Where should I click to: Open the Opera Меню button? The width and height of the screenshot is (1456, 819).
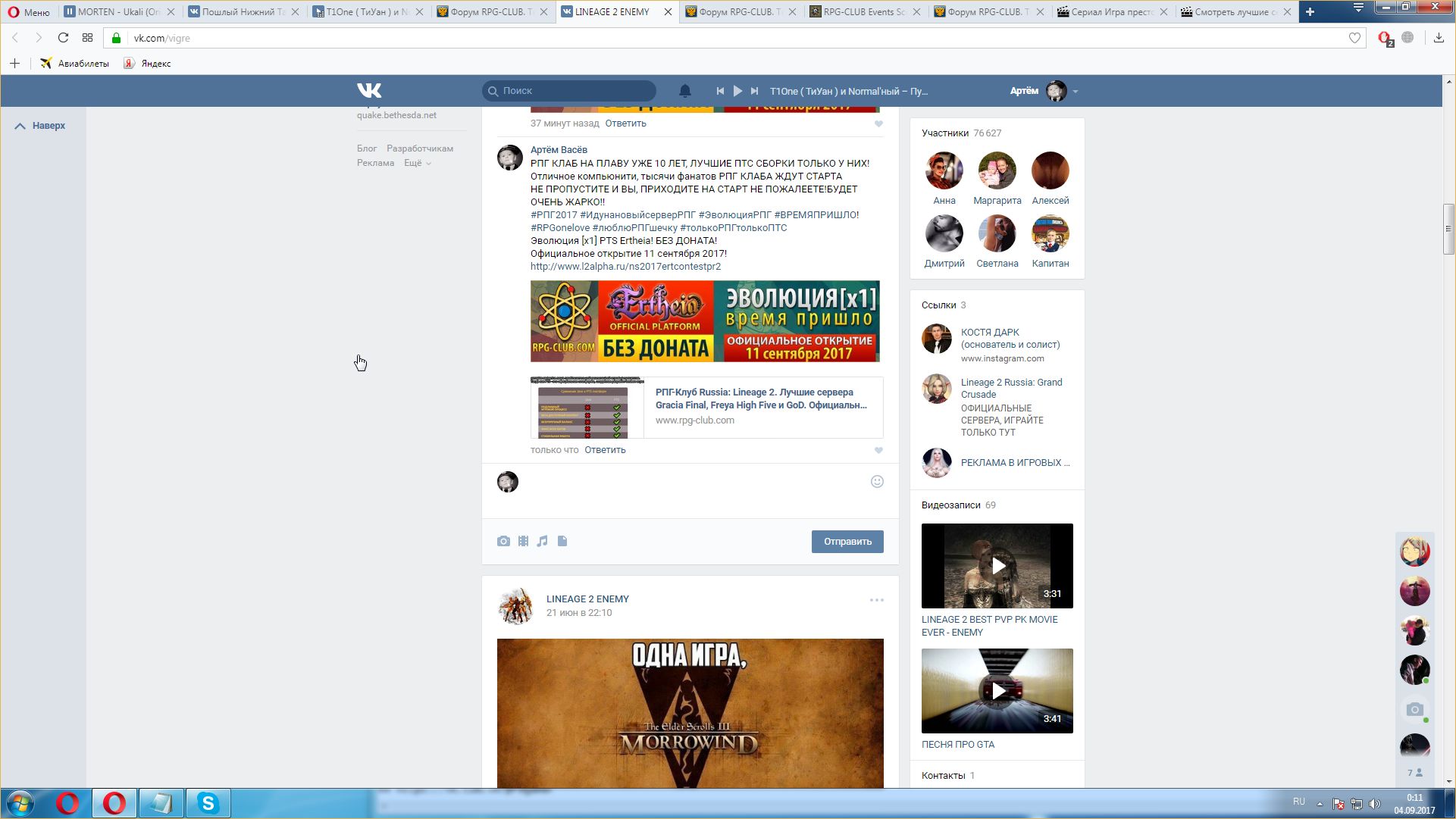coord(29,11)
